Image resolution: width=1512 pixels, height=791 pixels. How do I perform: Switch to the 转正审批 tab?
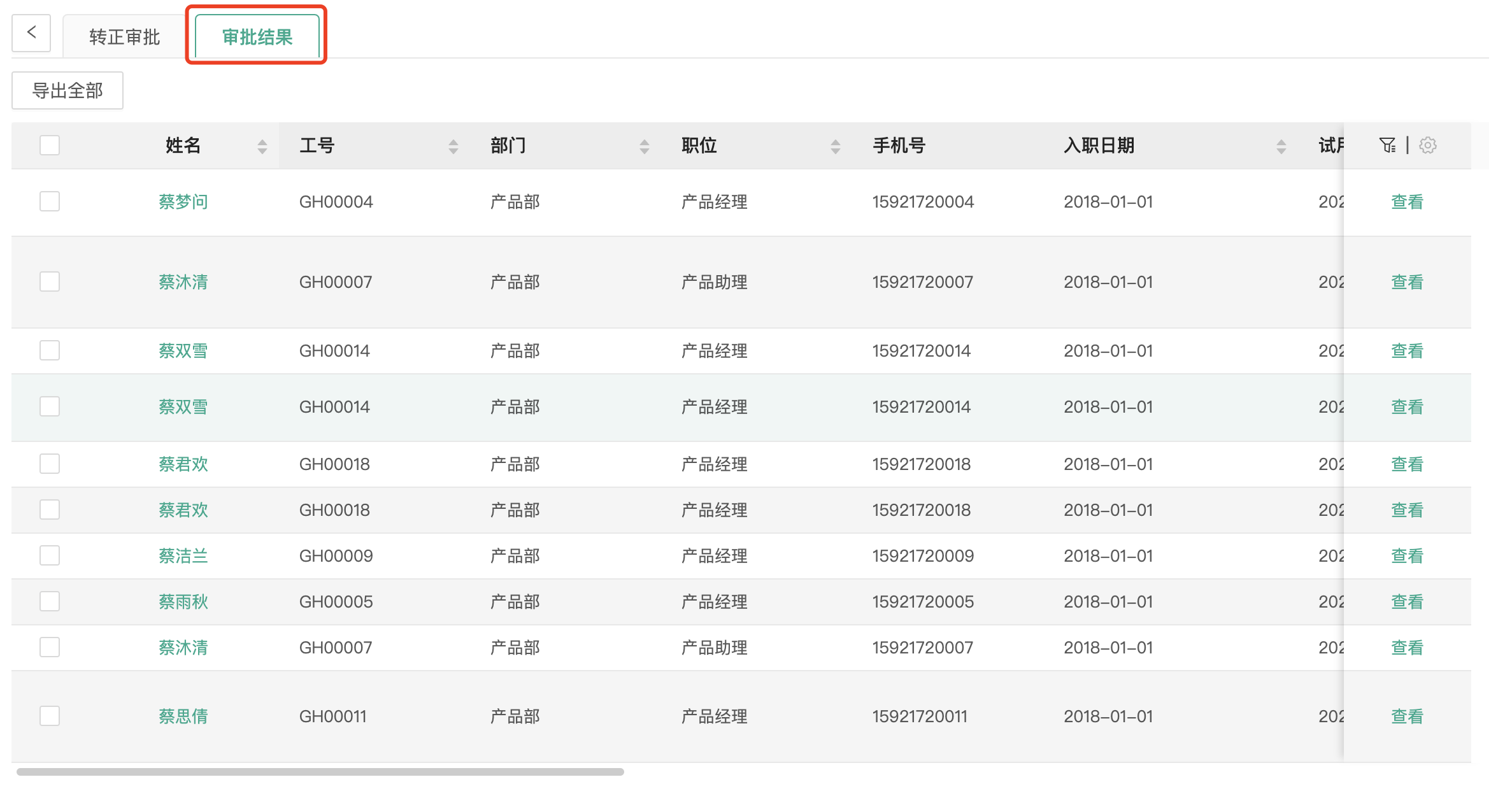click(x=125, y=37)
